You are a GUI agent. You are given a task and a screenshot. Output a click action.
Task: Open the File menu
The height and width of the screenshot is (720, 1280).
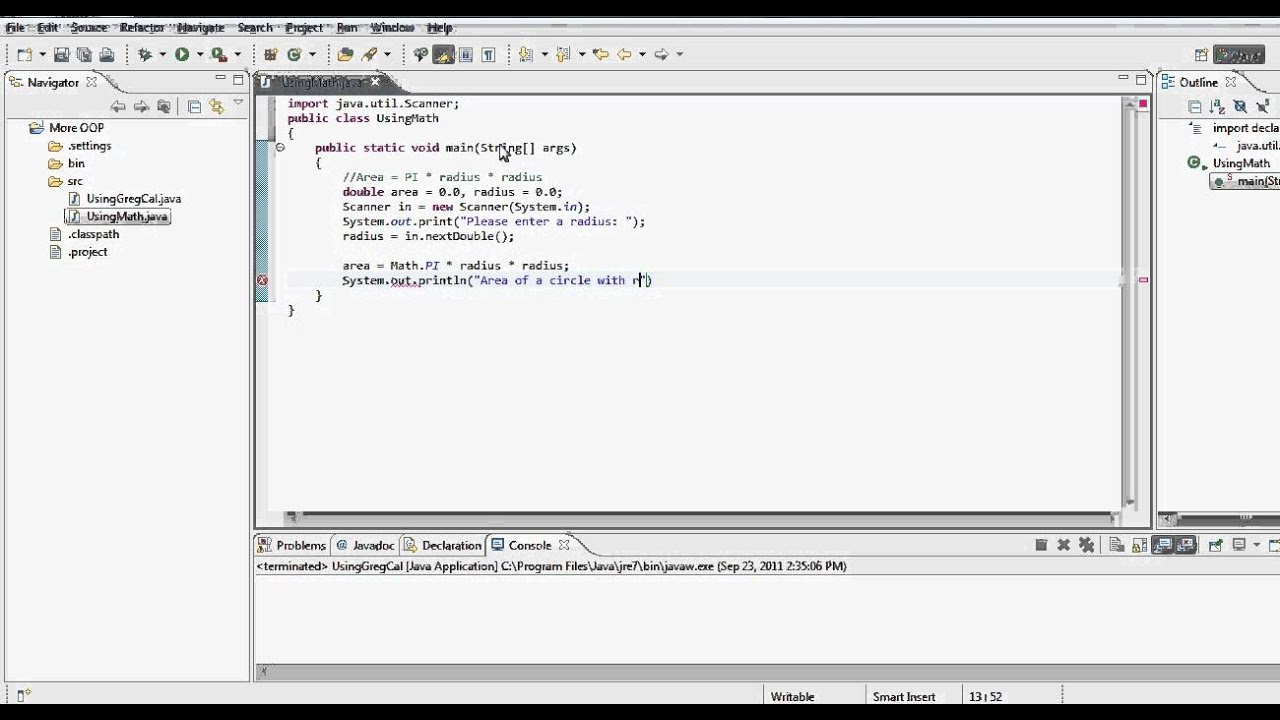click(x=15, y=28)
